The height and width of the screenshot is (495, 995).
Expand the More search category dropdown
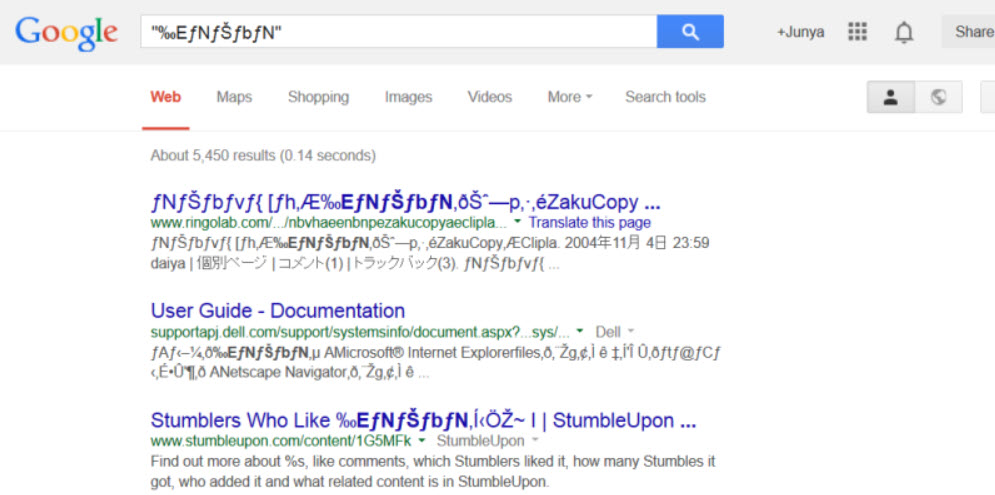click(569, 97)
